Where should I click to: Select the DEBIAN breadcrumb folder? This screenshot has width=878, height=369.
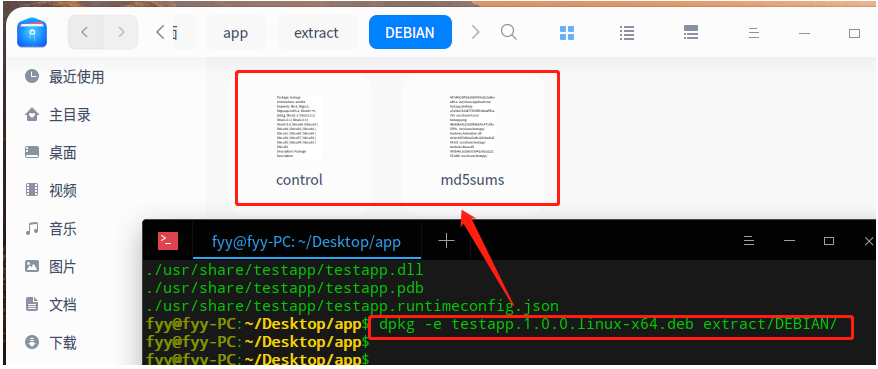coord(410,32)
